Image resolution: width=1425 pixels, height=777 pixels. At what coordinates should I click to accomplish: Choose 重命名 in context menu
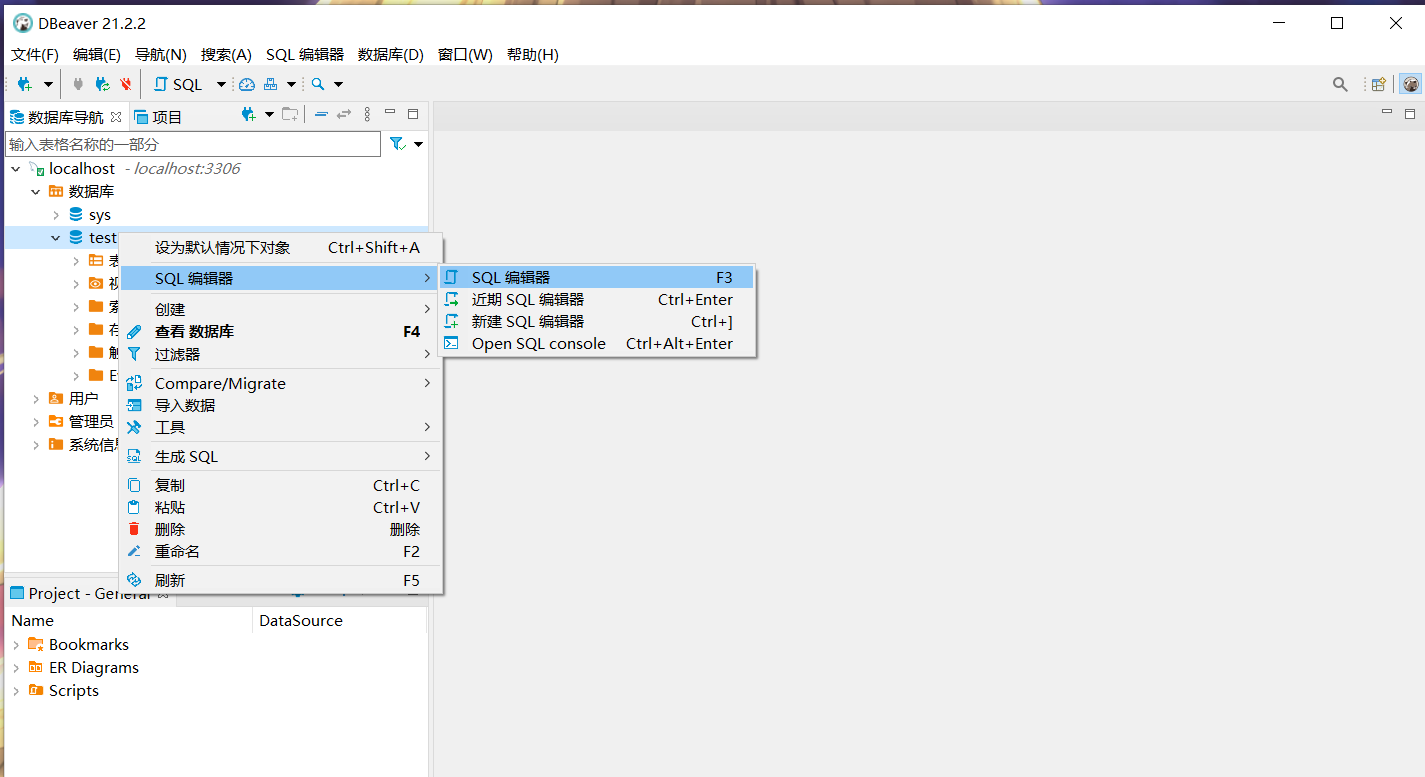click(x=280, y=552)
